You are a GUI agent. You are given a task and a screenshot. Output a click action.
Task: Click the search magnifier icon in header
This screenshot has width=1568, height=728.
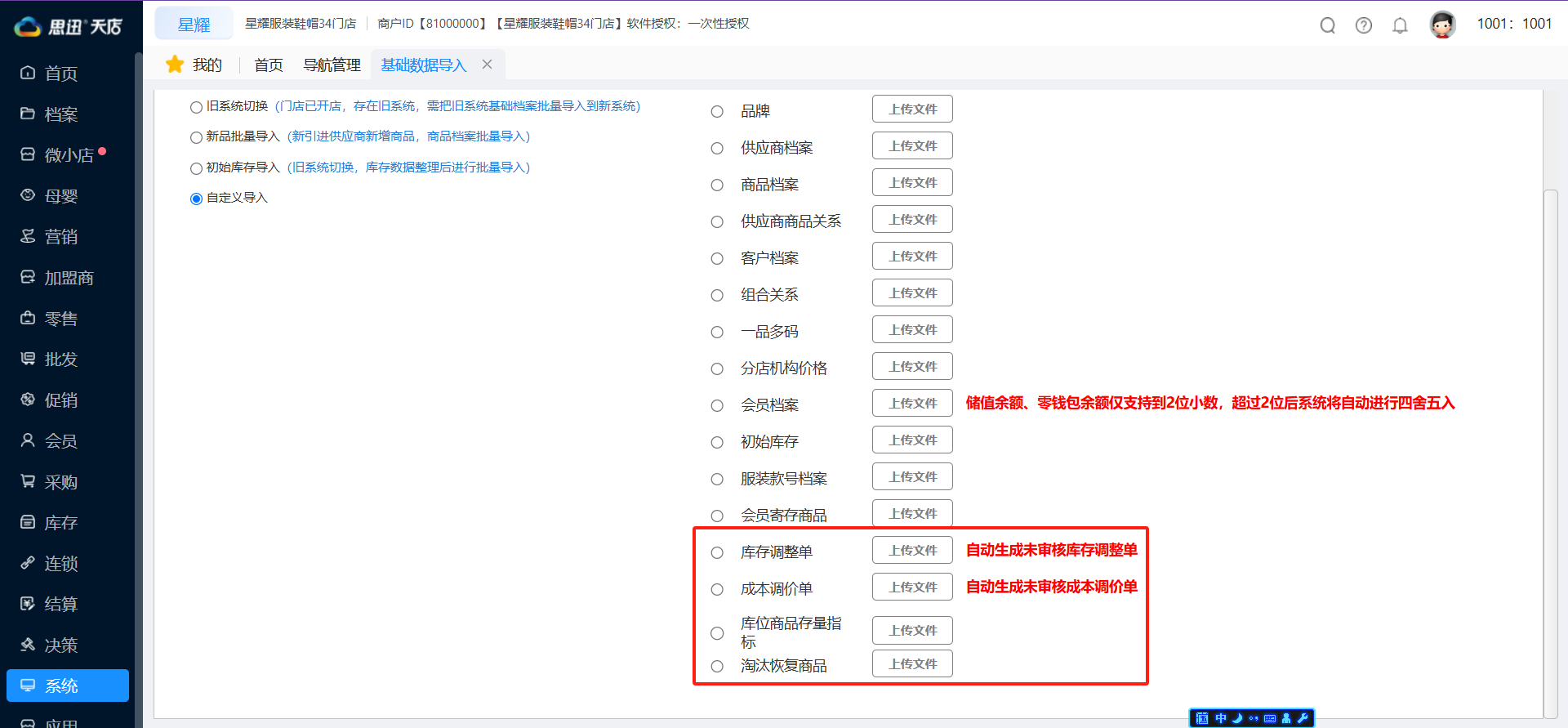click(x=1327, y=25)
